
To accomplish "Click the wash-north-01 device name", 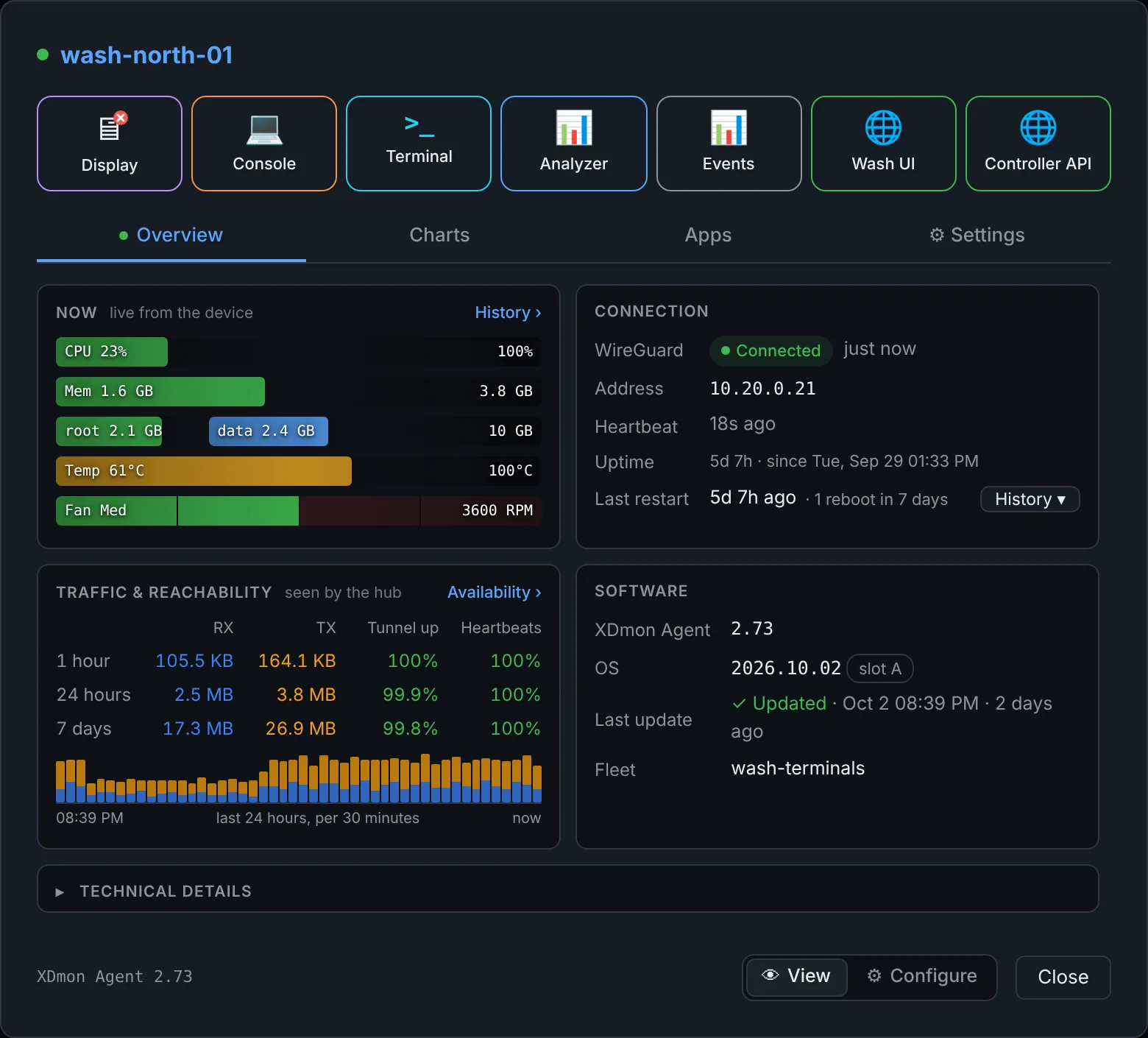I will coord(146,55).
